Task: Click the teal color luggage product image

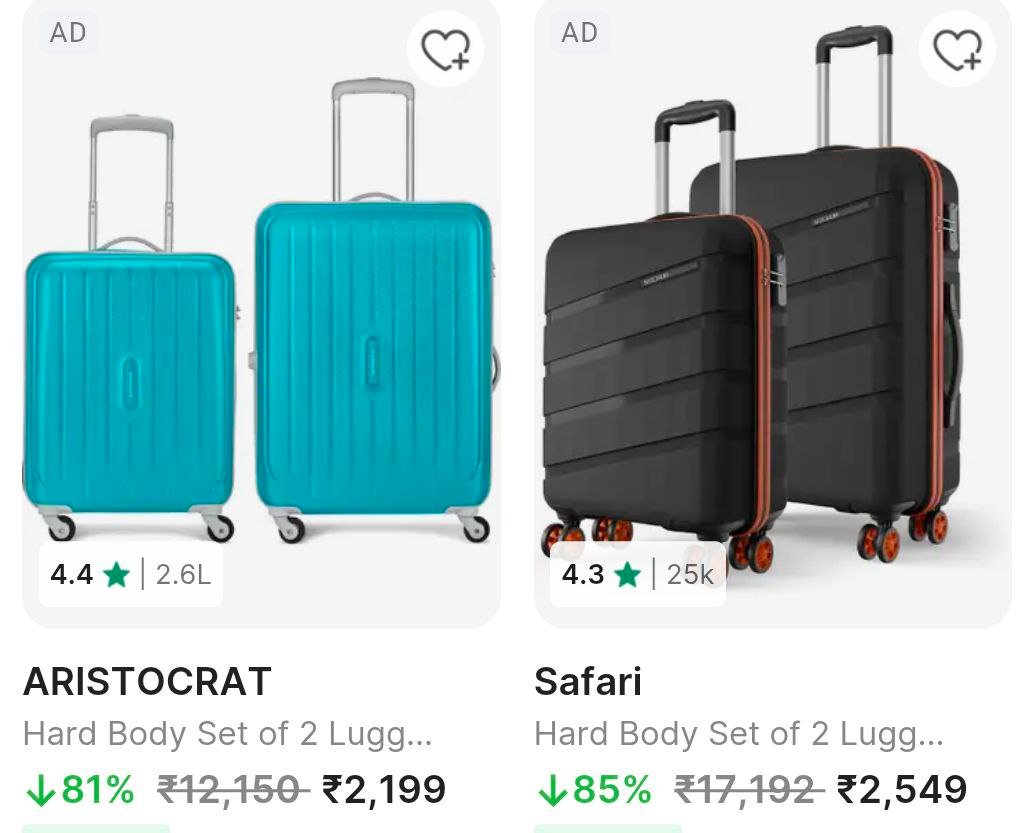Action: [260, 330]
